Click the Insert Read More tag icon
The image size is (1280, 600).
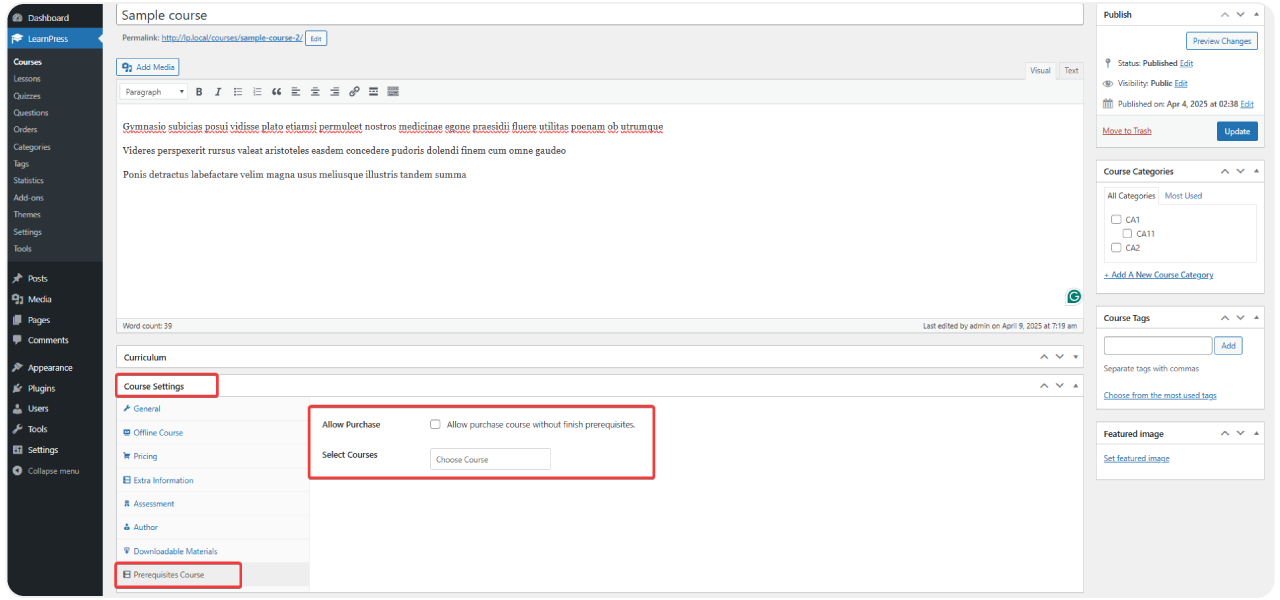click(x=373, y=92)
